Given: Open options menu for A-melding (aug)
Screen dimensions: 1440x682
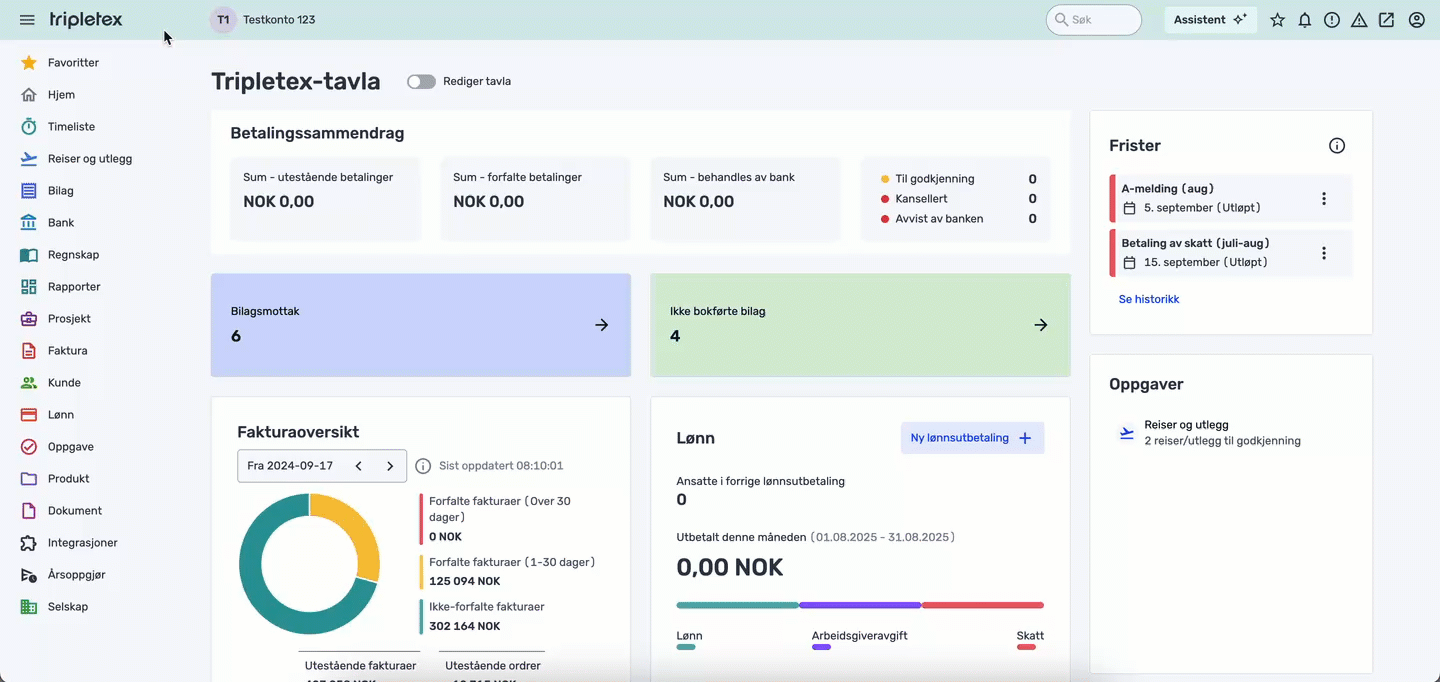Looking at the screenshot, I should click(1324, 199).
